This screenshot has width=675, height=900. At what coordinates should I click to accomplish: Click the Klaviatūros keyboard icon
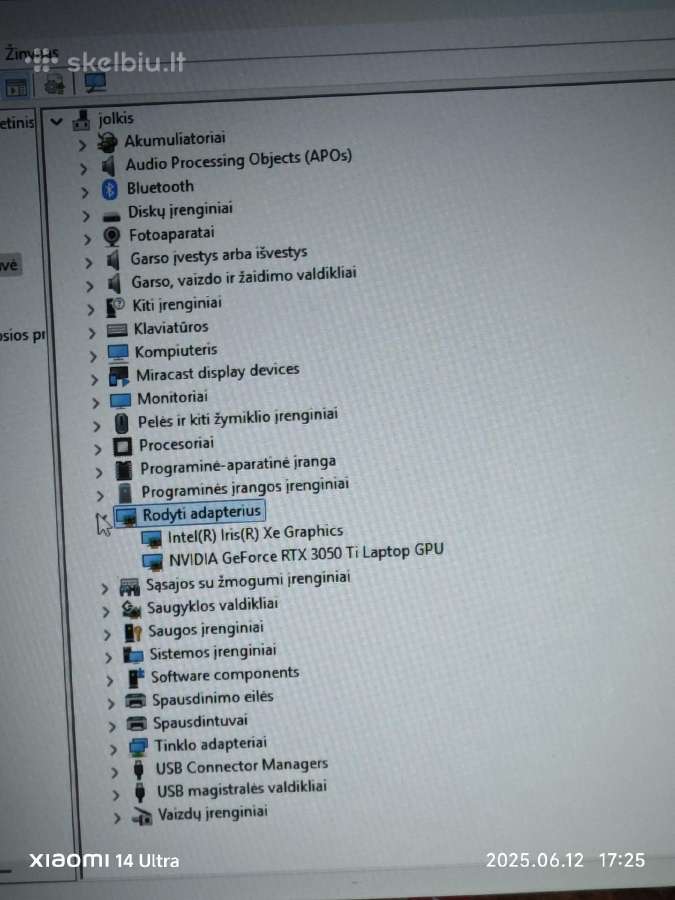coord(117,330)
